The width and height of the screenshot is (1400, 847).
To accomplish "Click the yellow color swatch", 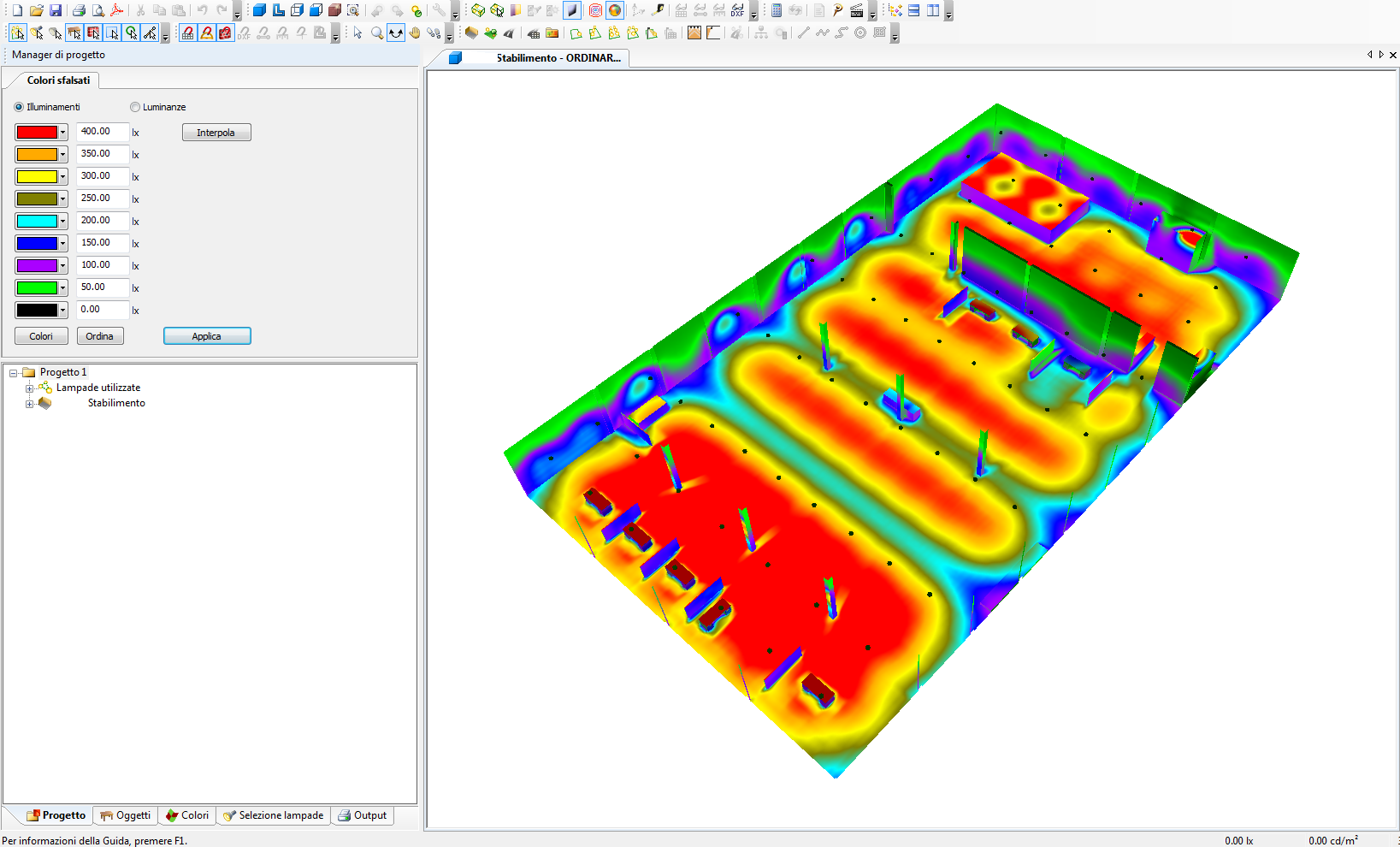I will click(x=37, y=177).
